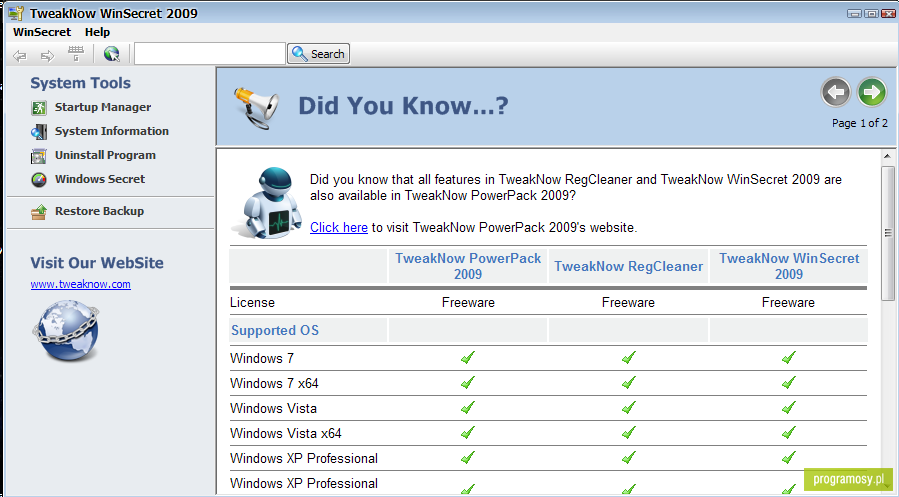
Task: Click the System Tools heading
Action: coord(81,83)
